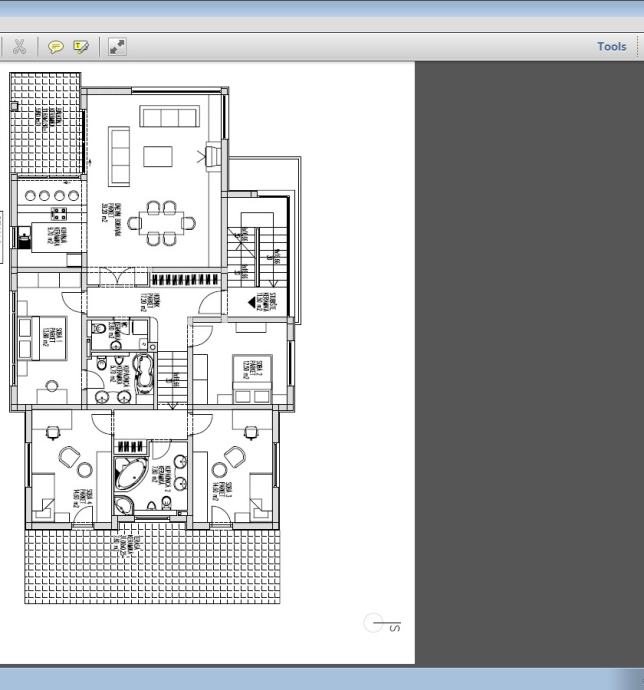Click the SOBA 1 room label
The image size is (644, 690).
52,337
